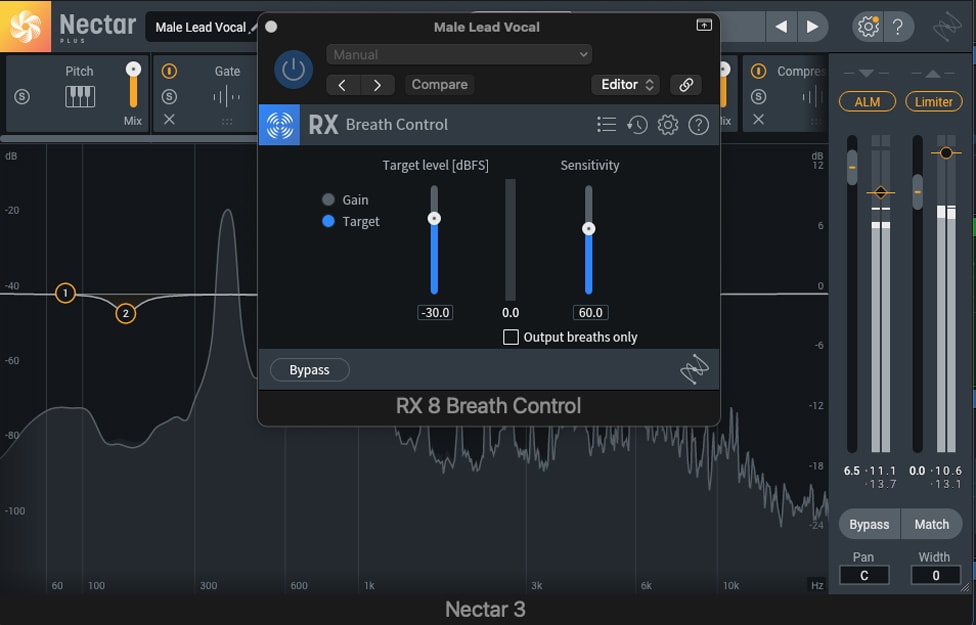Image resolution: width=976 pixels, height=625 pixels.
Task: Click the -30.0 target level value field
Action: [435, 312]
